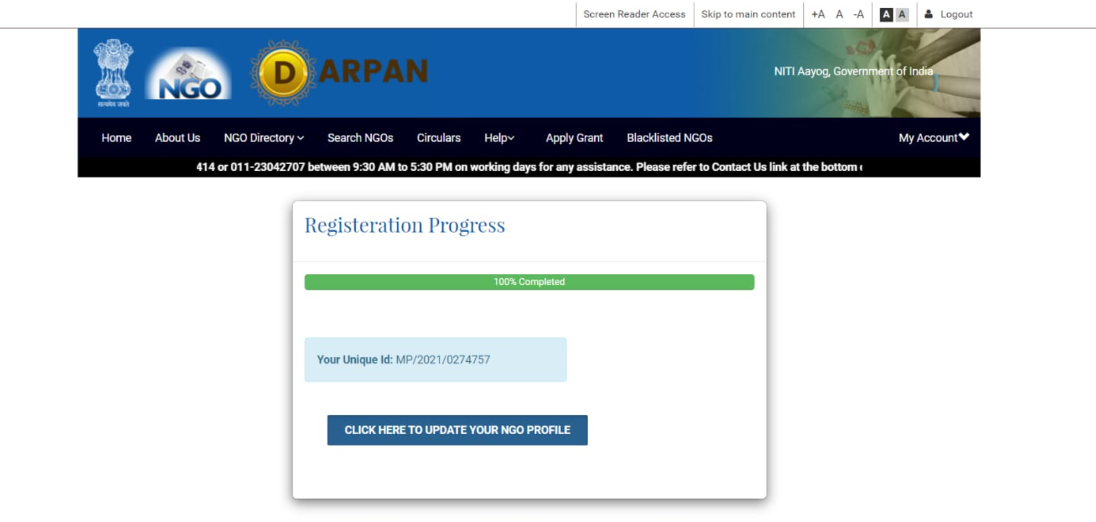Click the NGO logo in header
The width and height of the screenshot is (1096, 522).
click(x=189, y=76)
